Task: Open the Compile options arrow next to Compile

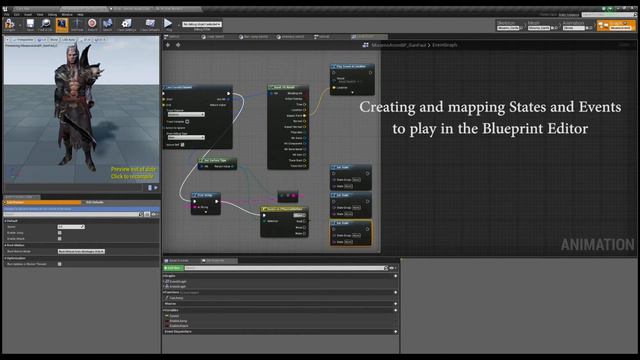Action: (x=20, y=25)
